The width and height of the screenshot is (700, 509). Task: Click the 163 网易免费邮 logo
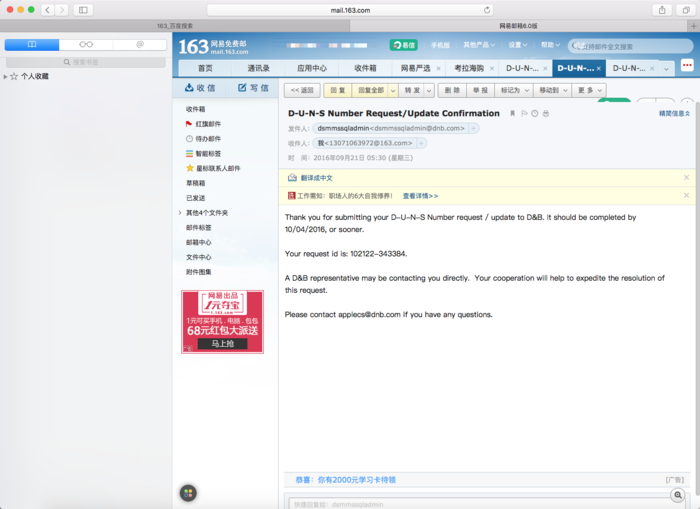[213, 46]
